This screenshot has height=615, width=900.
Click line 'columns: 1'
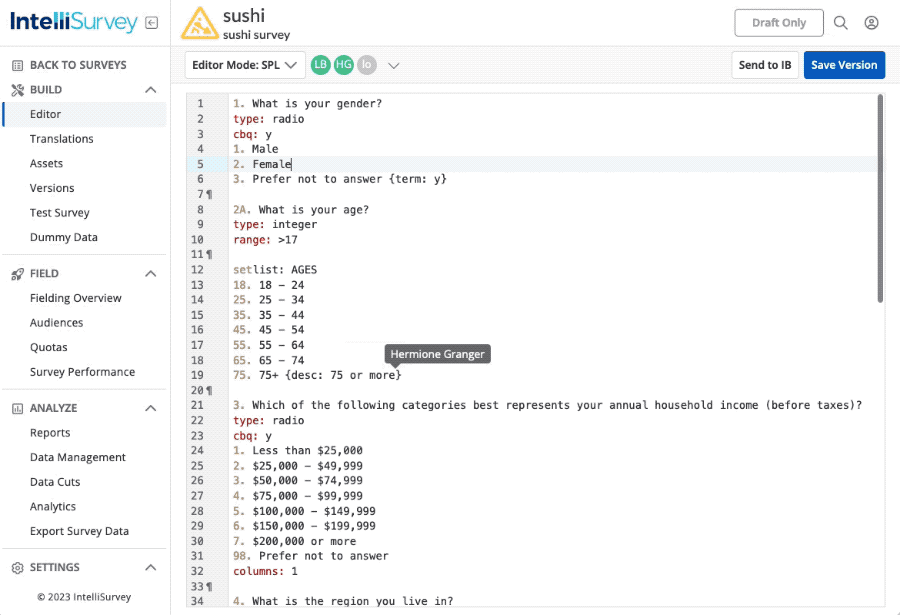(x=265, y=571)
